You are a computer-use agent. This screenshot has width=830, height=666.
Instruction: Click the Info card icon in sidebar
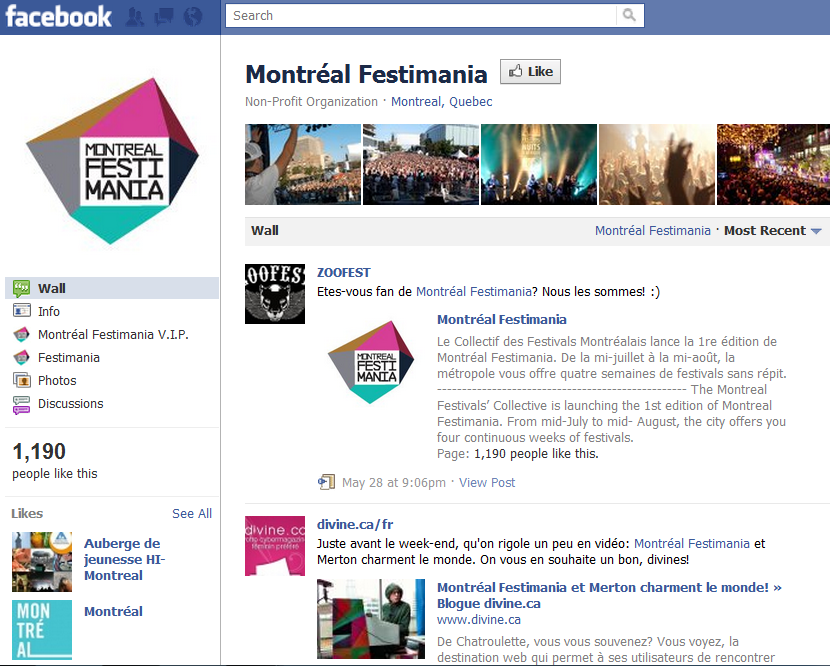coord(22,311)
